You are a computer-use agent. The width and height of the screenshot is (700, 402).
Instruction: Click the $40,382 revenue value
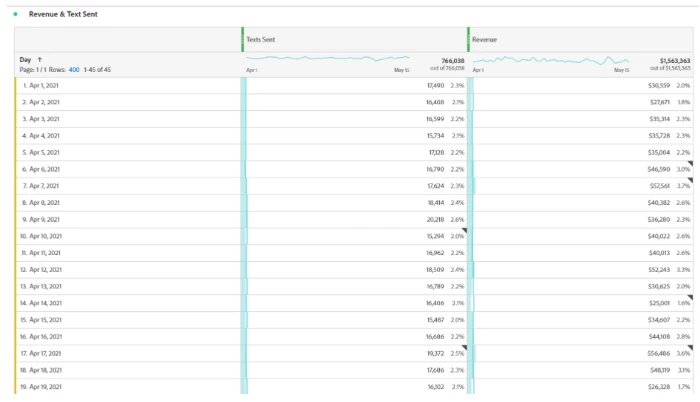(x=659, y=203)
